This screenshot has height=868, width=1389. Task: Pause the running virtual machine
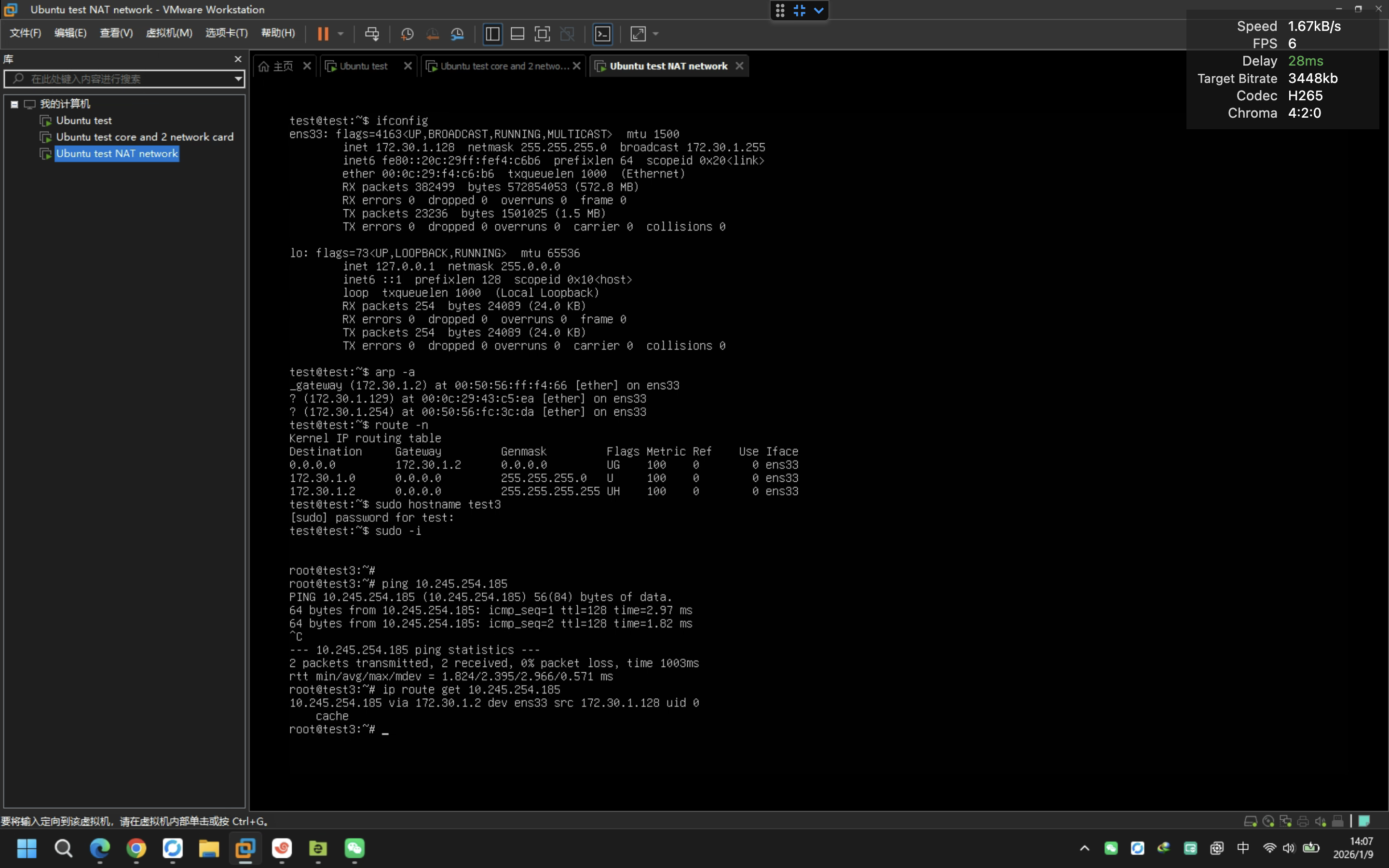[x=324, y=34]
